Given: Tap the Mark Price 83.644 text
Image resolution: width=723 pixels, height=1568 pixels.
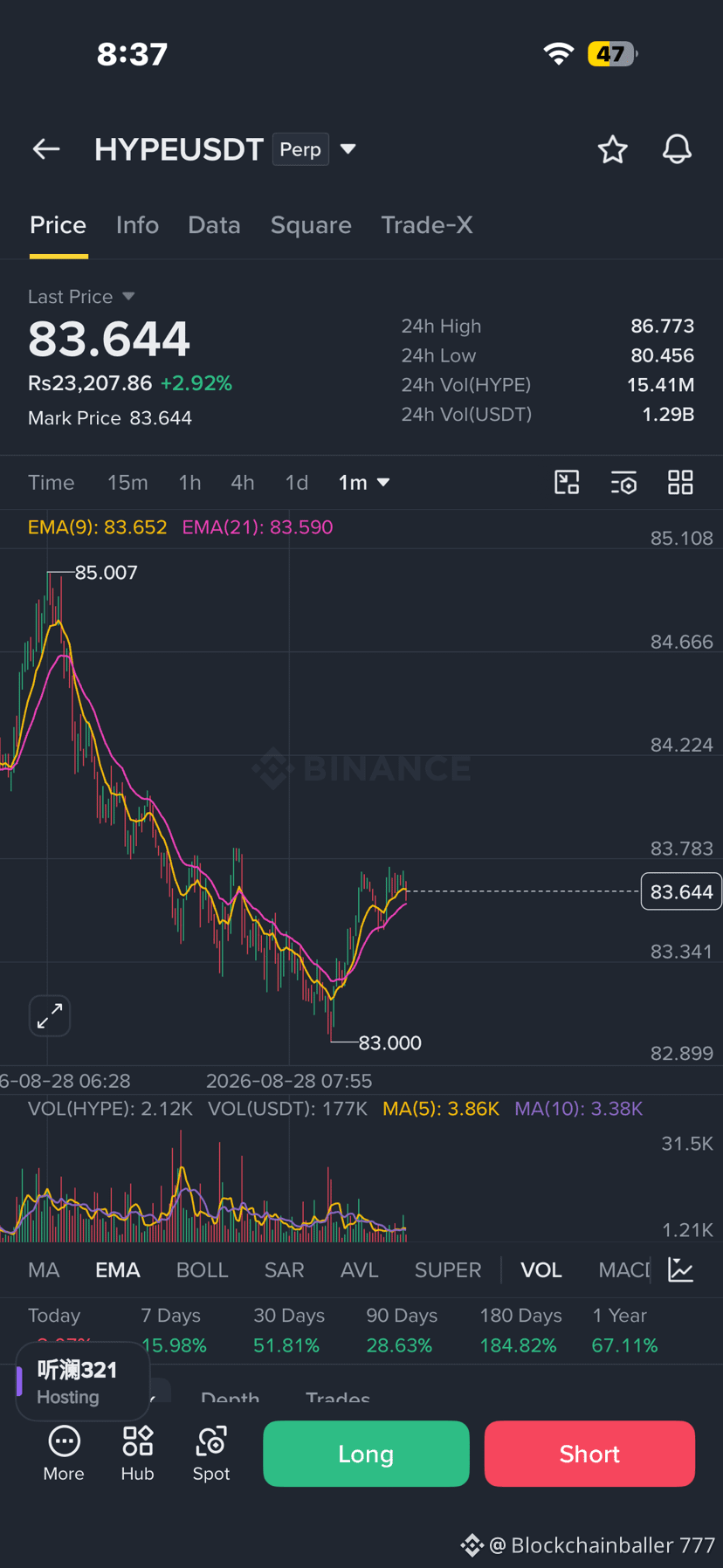Looking at the screenshot, I should 110,418.
